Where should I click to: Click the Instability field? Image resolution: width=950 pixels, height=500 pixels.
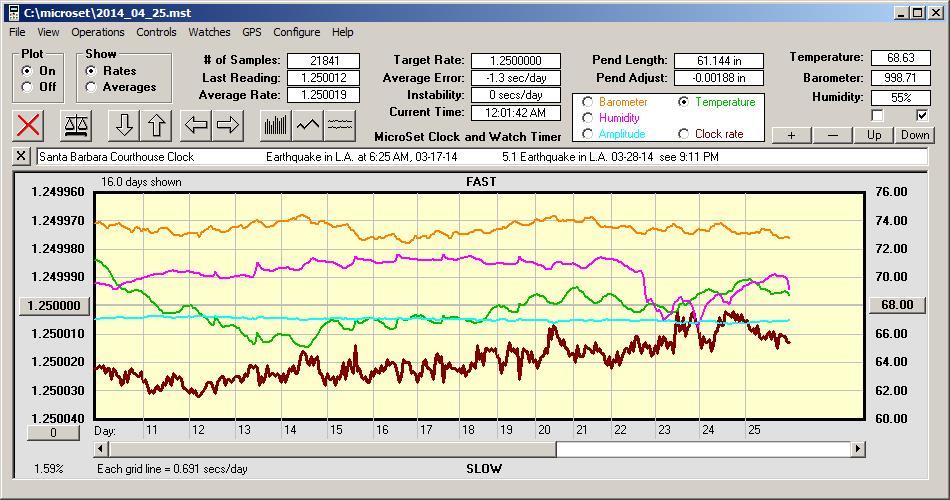pyautogui.click(x=516, y=95)
